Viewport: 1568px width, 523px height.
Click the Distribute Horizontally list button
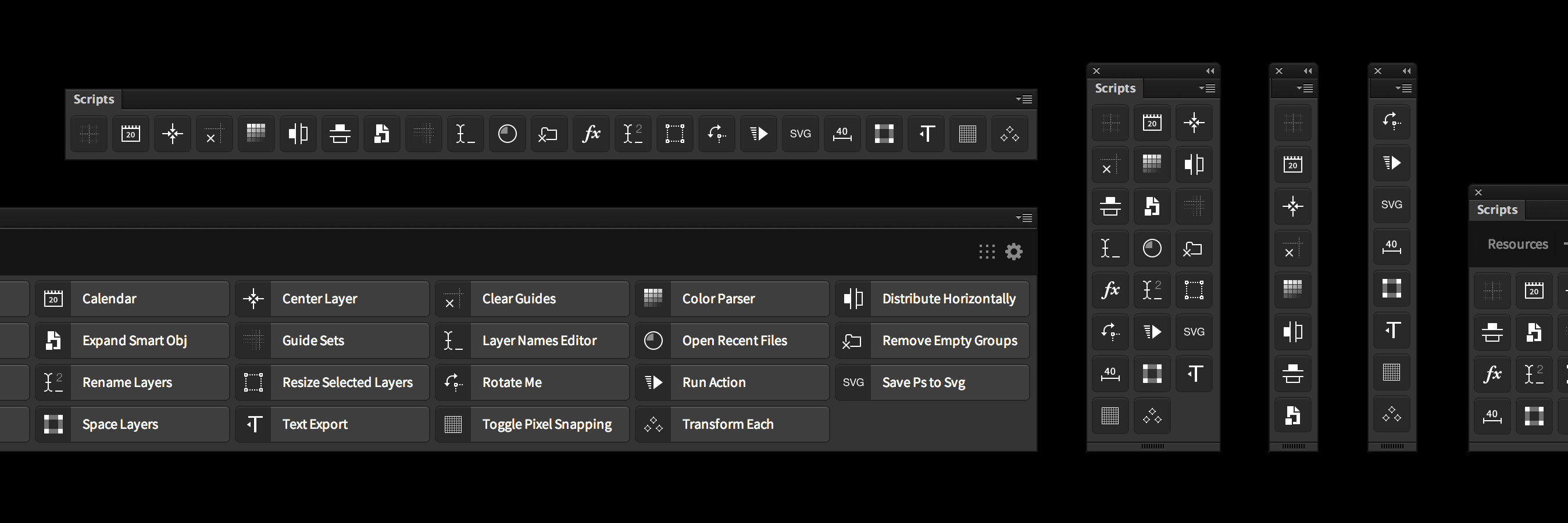coord(933,299)
